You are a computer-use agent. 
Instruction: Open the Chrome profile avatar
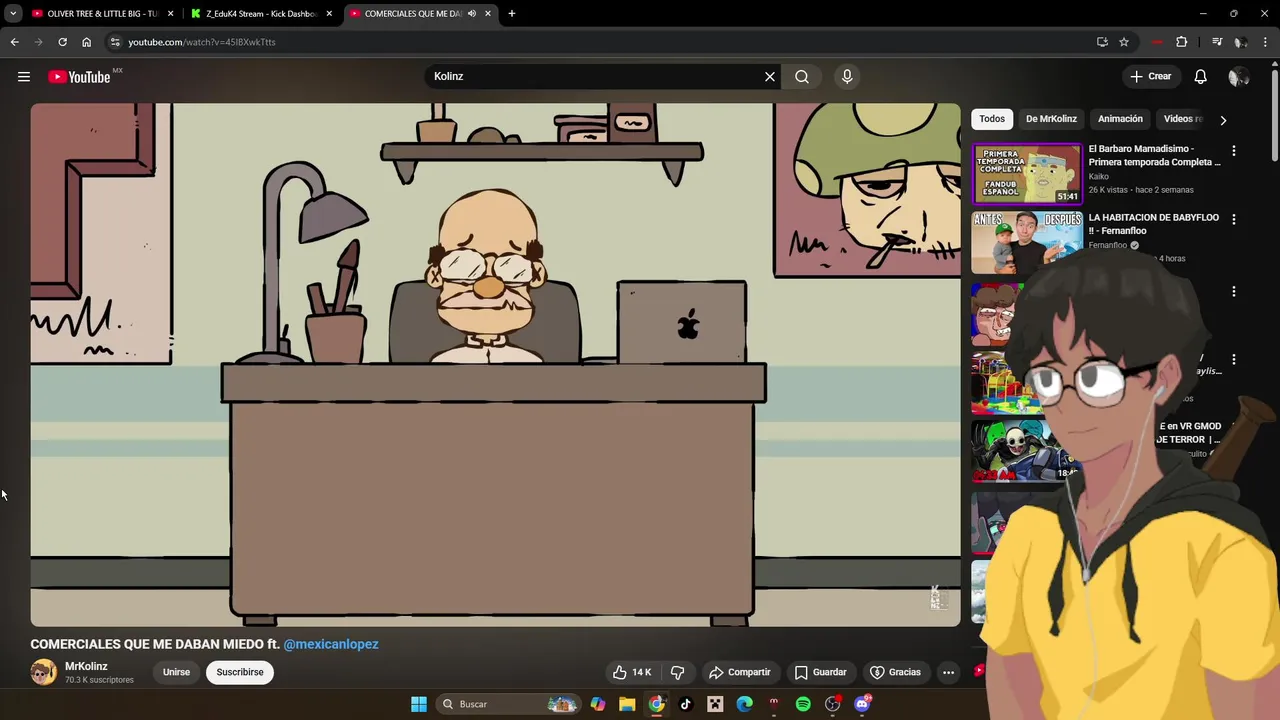pyautogui.click(x=1240, y=42)
